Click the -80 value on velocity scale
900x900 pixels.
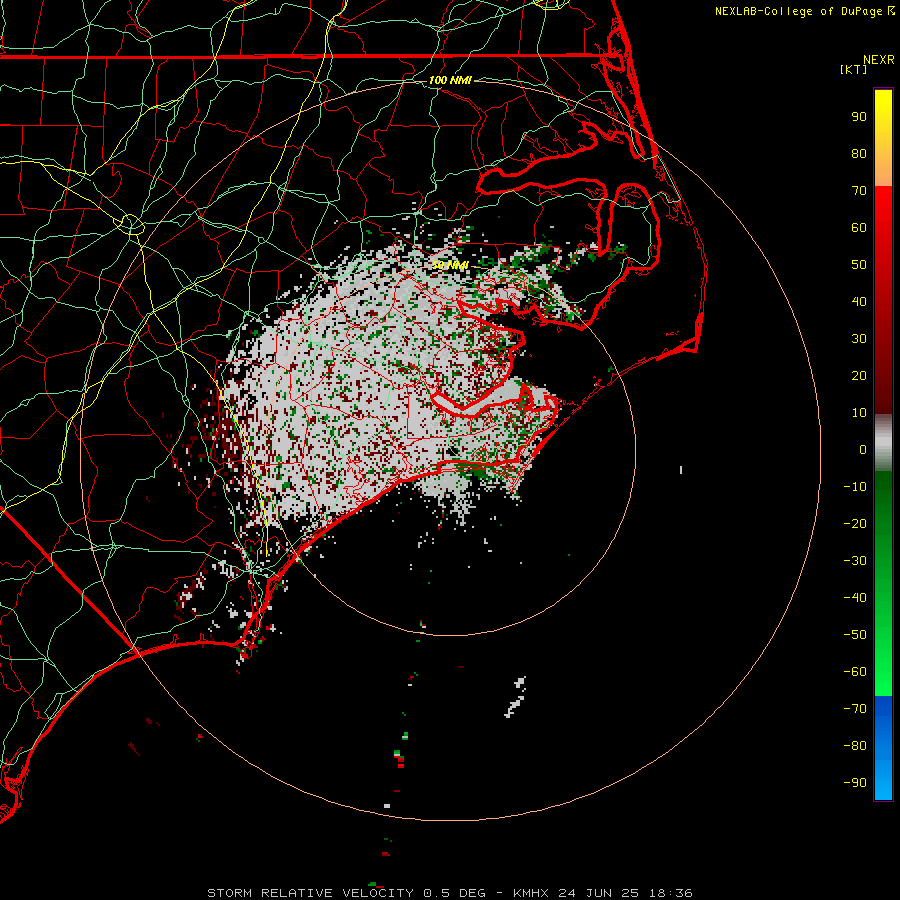[855, 746]
